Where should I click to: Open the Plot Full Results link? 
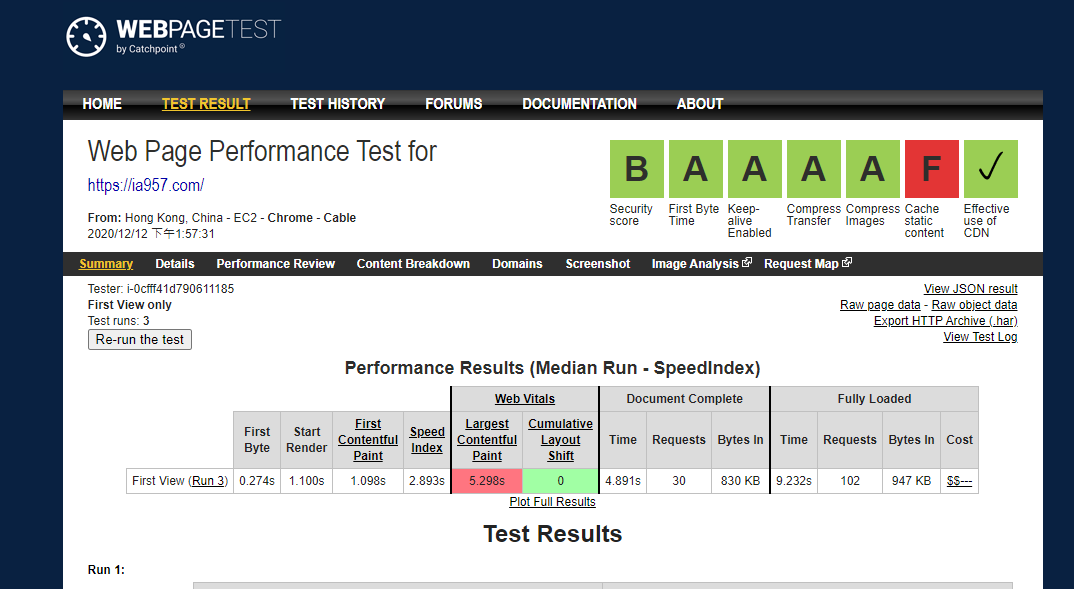552,502
